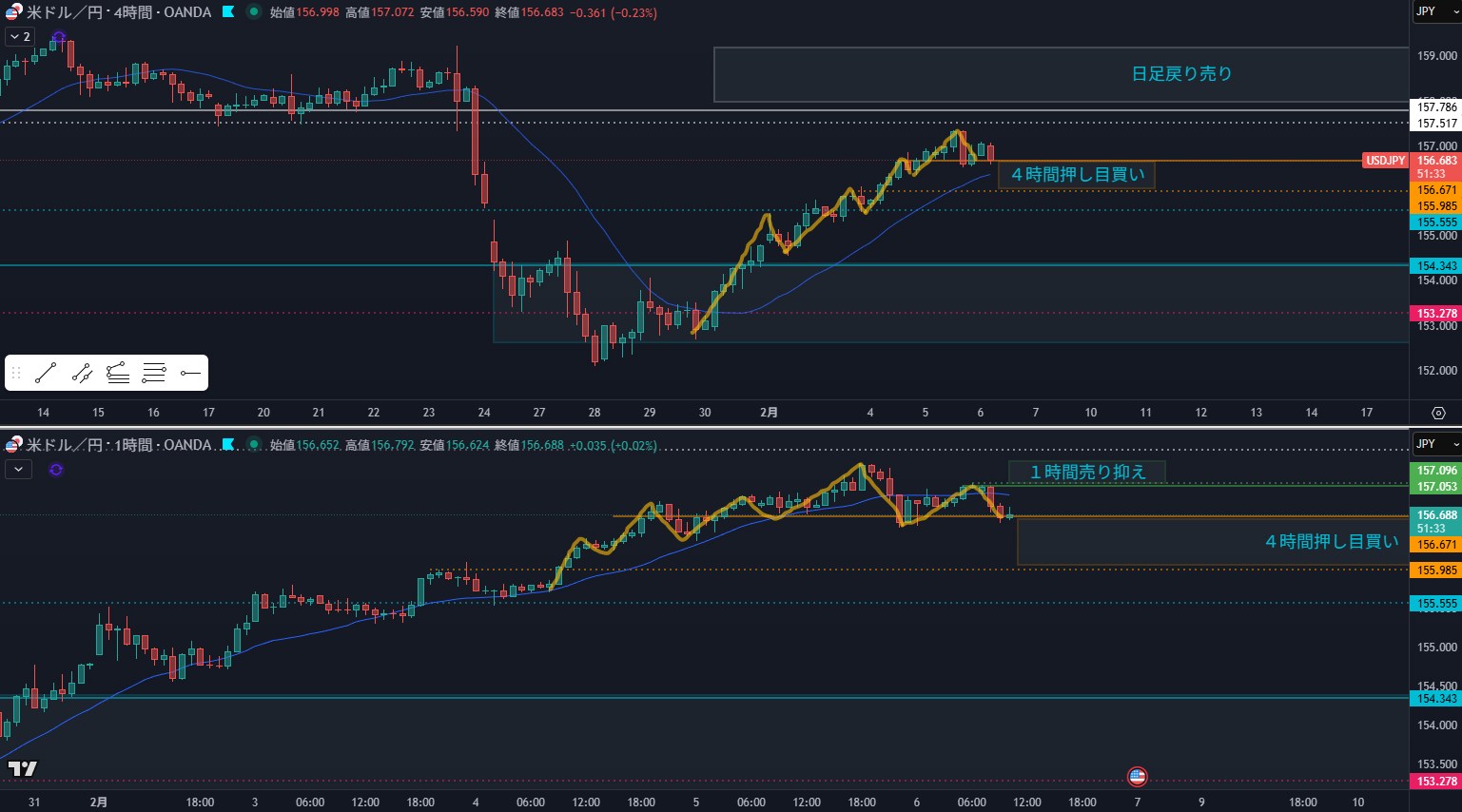Open chart settings gear at axis corner

tap(1437, 413)
